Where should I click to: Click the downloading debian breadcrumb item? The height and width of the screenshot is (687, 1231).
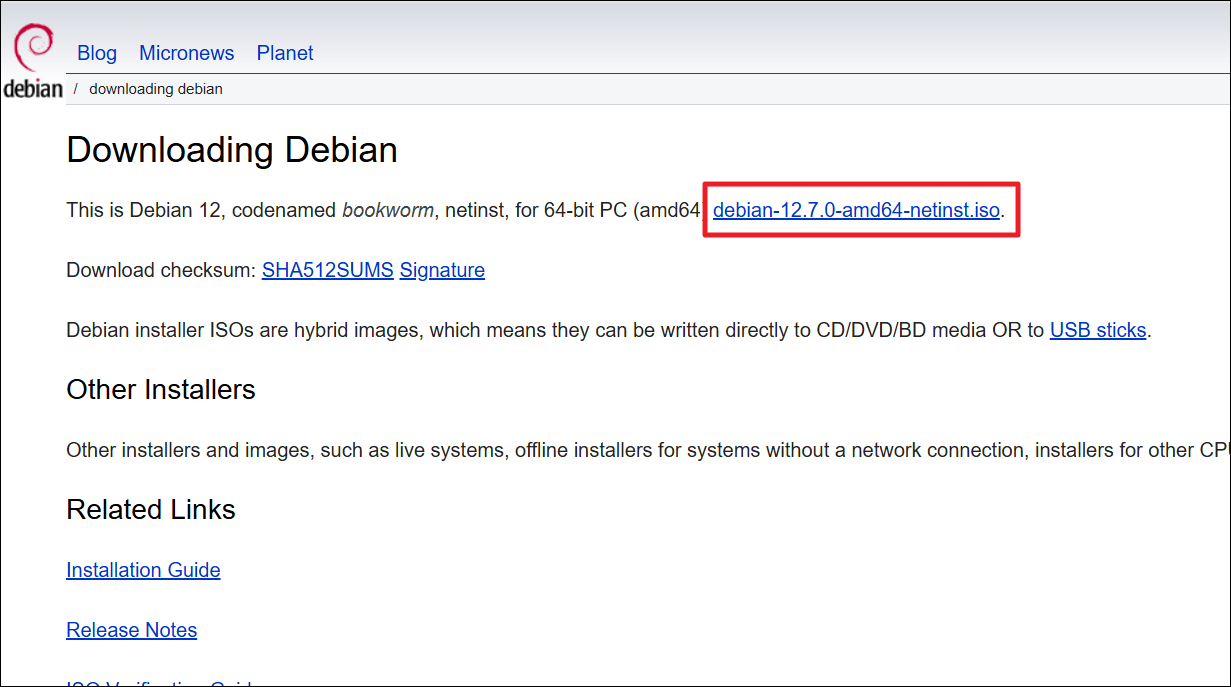coord(155,88)
